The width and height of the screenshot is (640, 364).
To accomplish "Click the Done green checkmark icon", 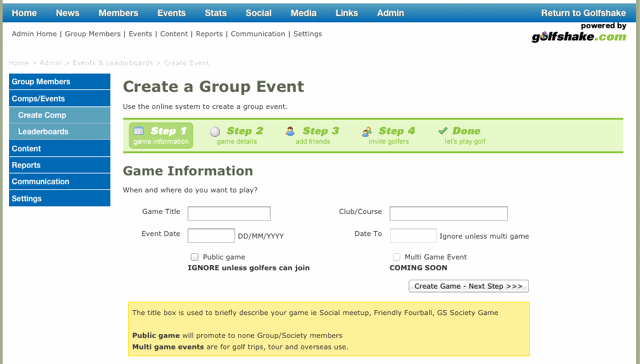I will coord(443,131).
